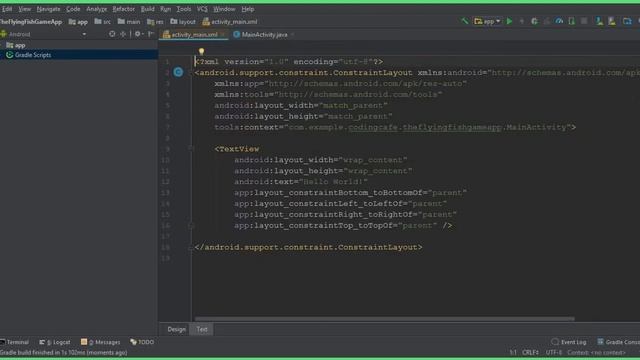This screenshot has width=640, height=360.
Task: Open the Help menu
Action: point(247,9)
